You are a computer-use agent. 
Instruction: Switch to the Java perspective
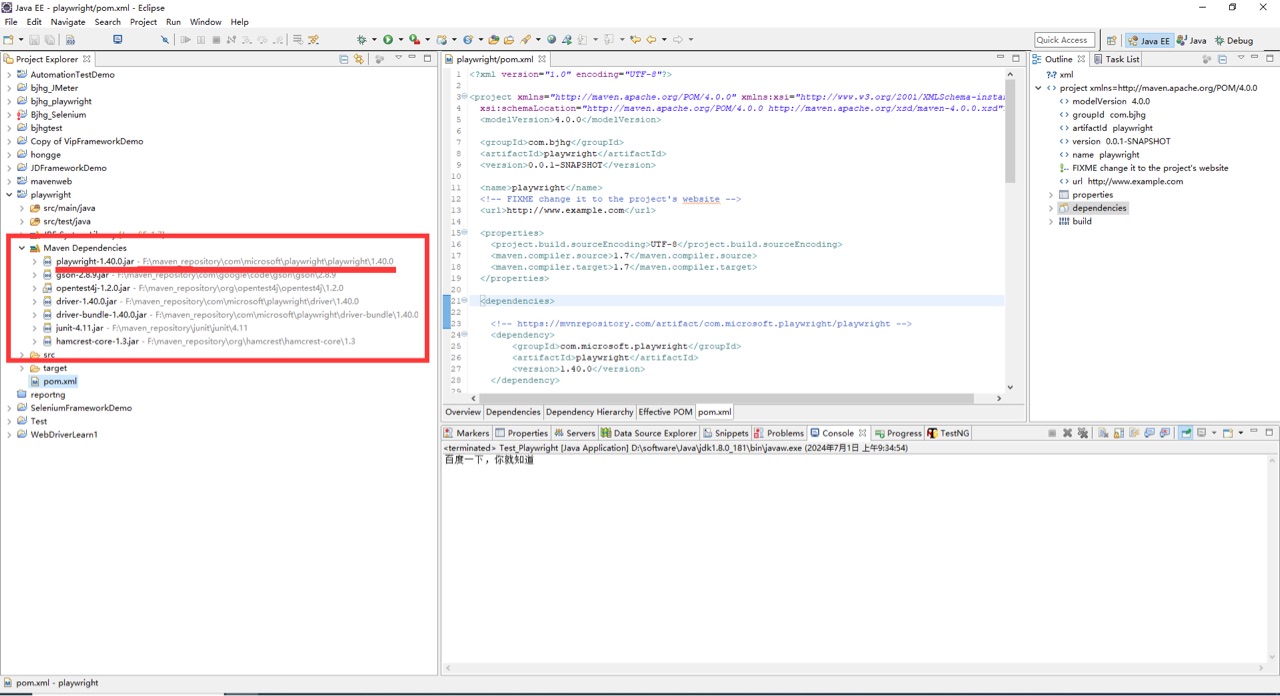[x=1191, y=40]
